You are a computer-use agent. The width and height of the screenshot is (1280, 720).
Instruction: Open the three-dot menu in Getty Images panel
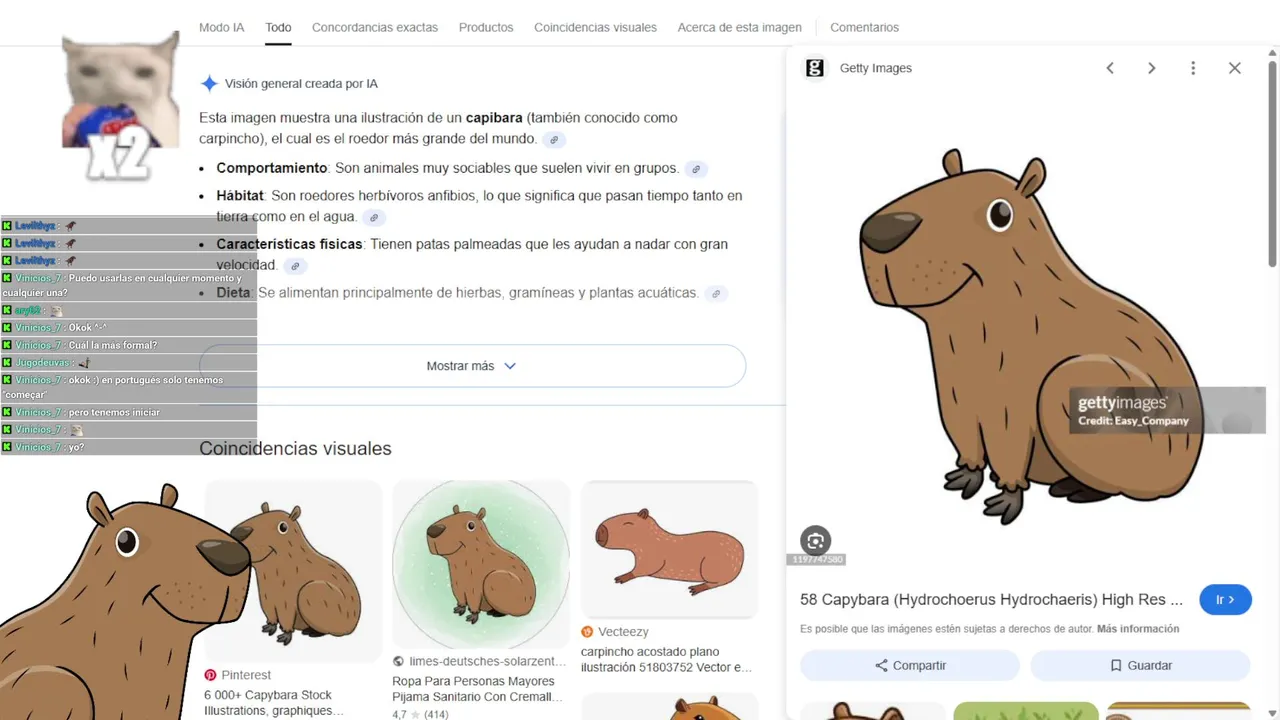1192,68
